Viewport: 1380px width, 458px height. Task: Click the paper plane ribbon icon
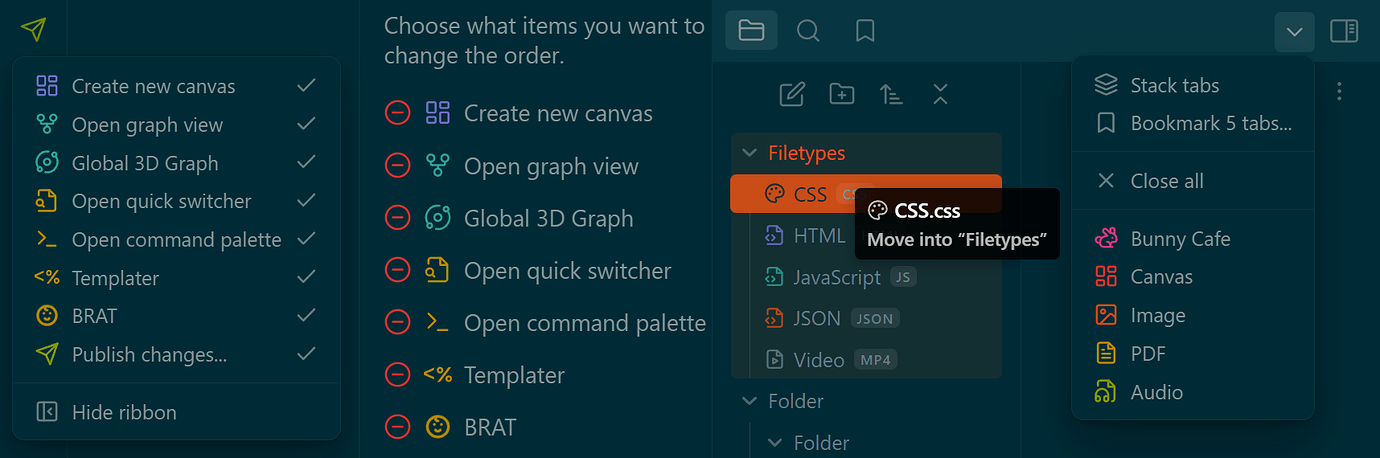pyautogui.click(x=33, y=30)
